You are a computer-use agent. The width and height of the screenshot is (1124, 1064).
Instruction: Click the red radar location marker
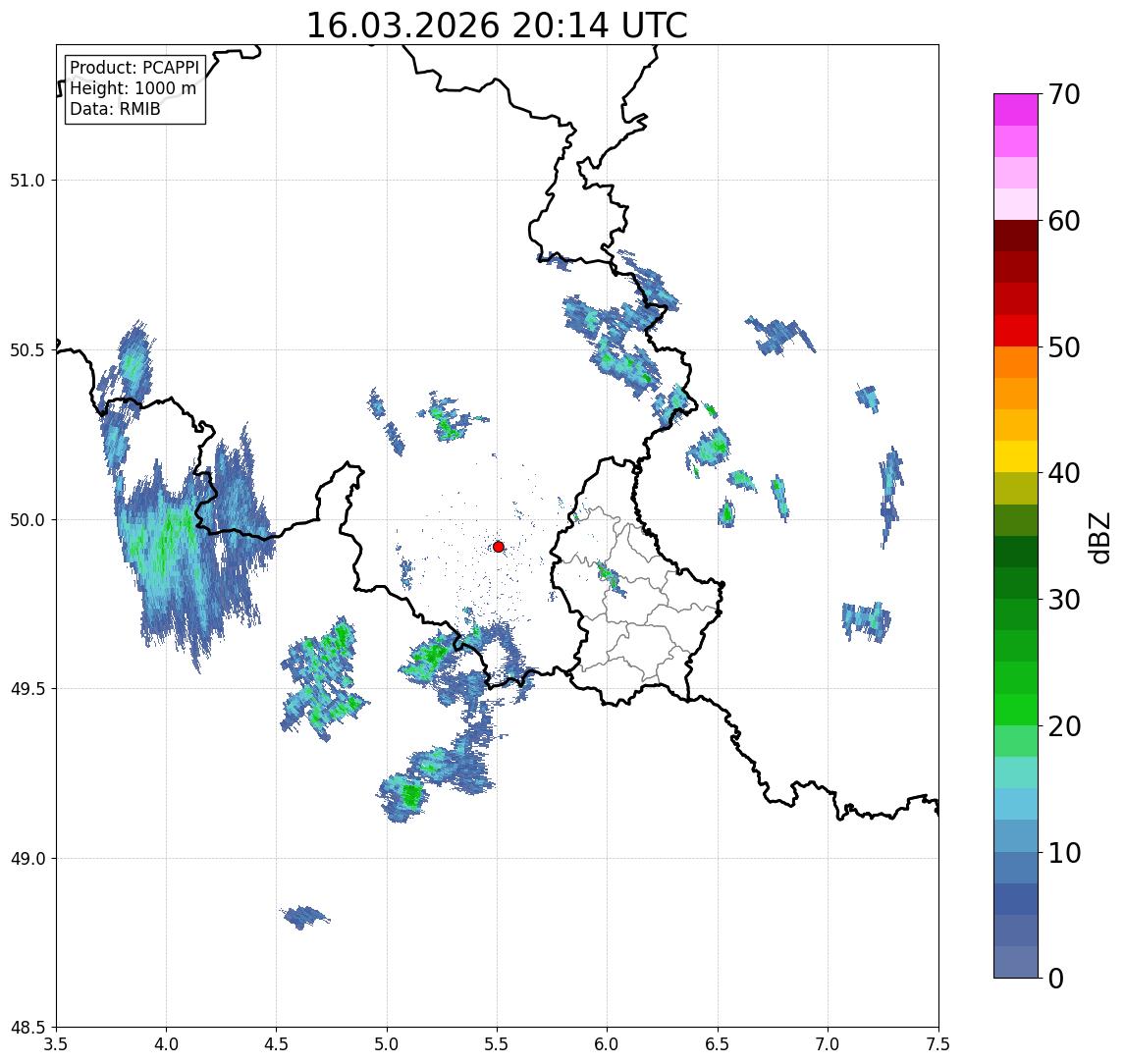point(499,547)
